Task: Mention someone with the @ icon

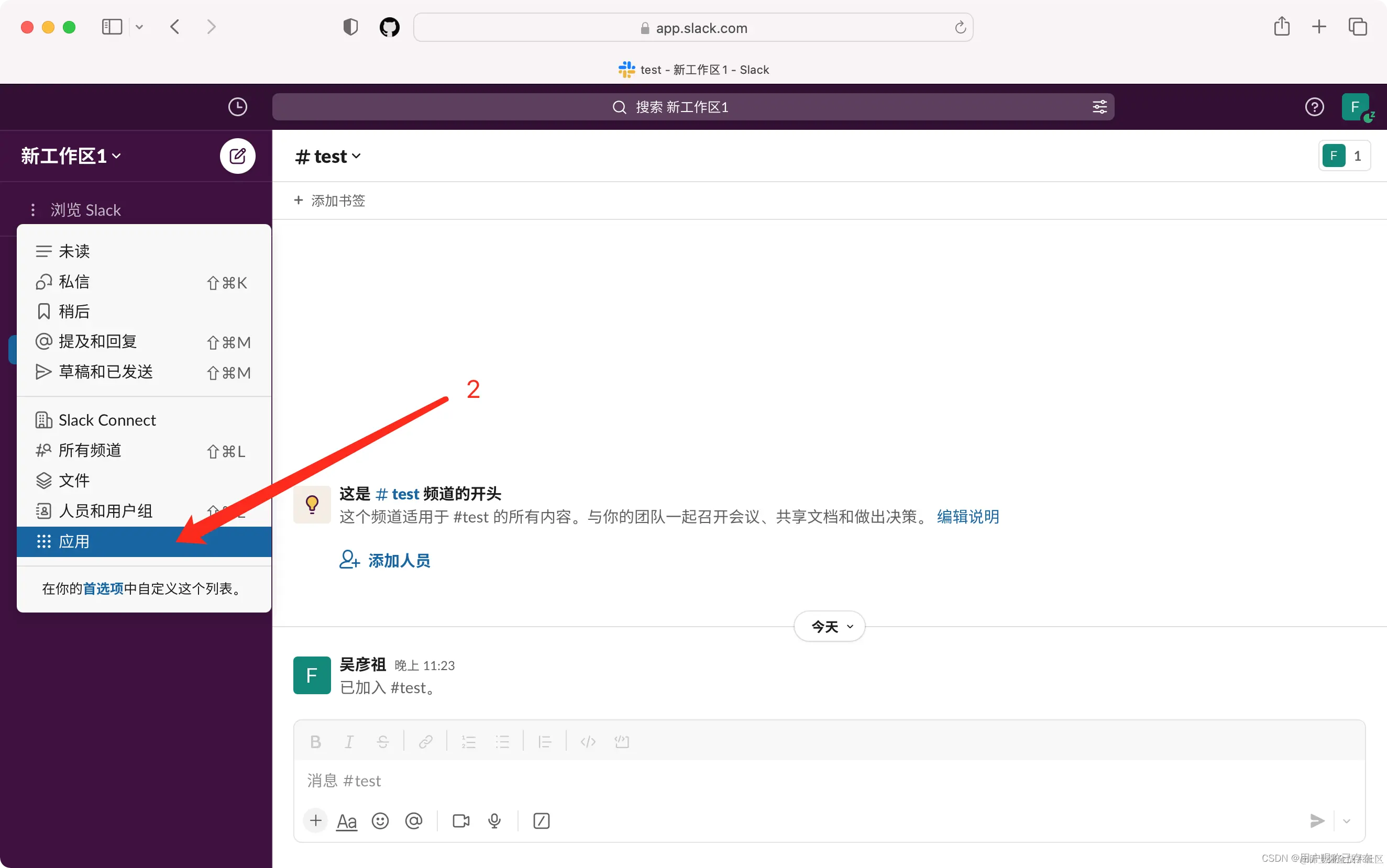Action: (x=413, y=821)
